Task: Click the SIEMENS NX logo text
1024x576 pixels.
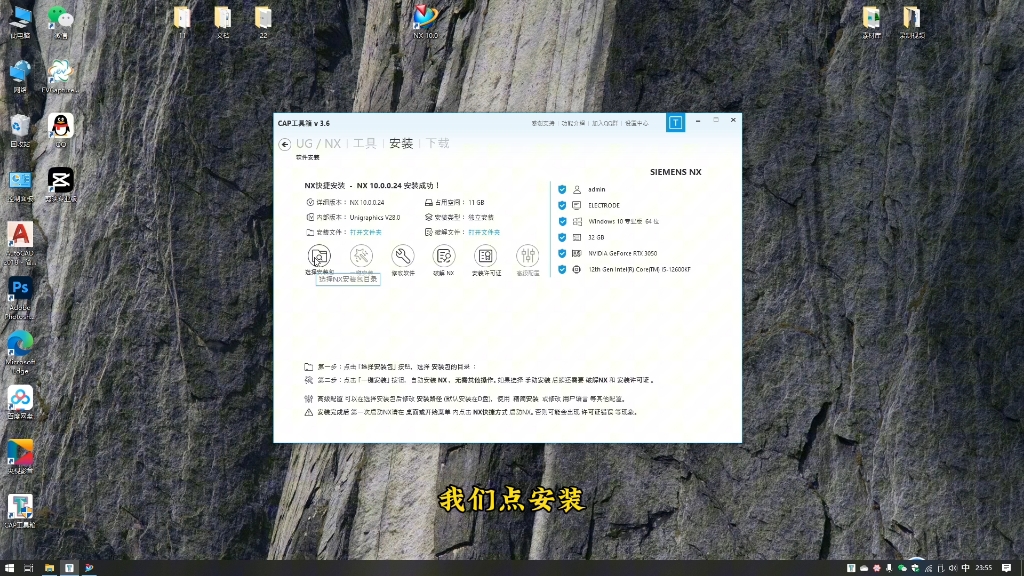Action: [x=676, y=172]
